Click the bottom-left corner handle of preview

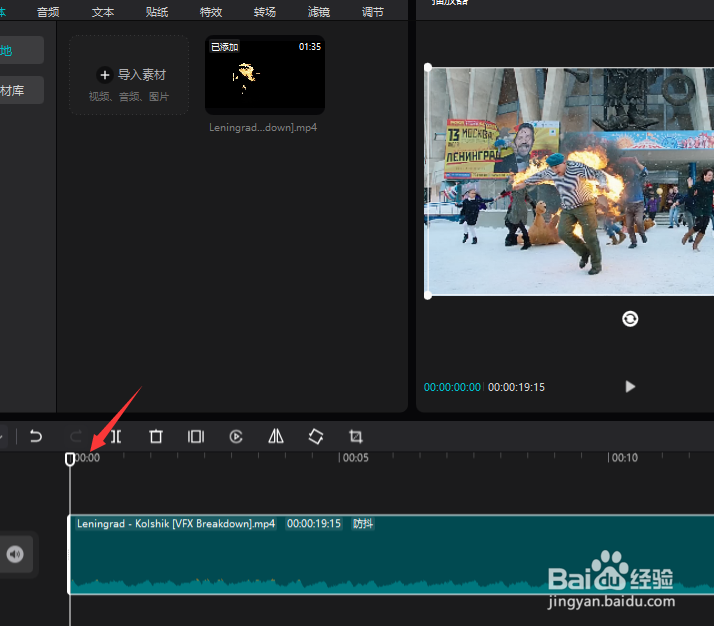click(x=428, y=295)
